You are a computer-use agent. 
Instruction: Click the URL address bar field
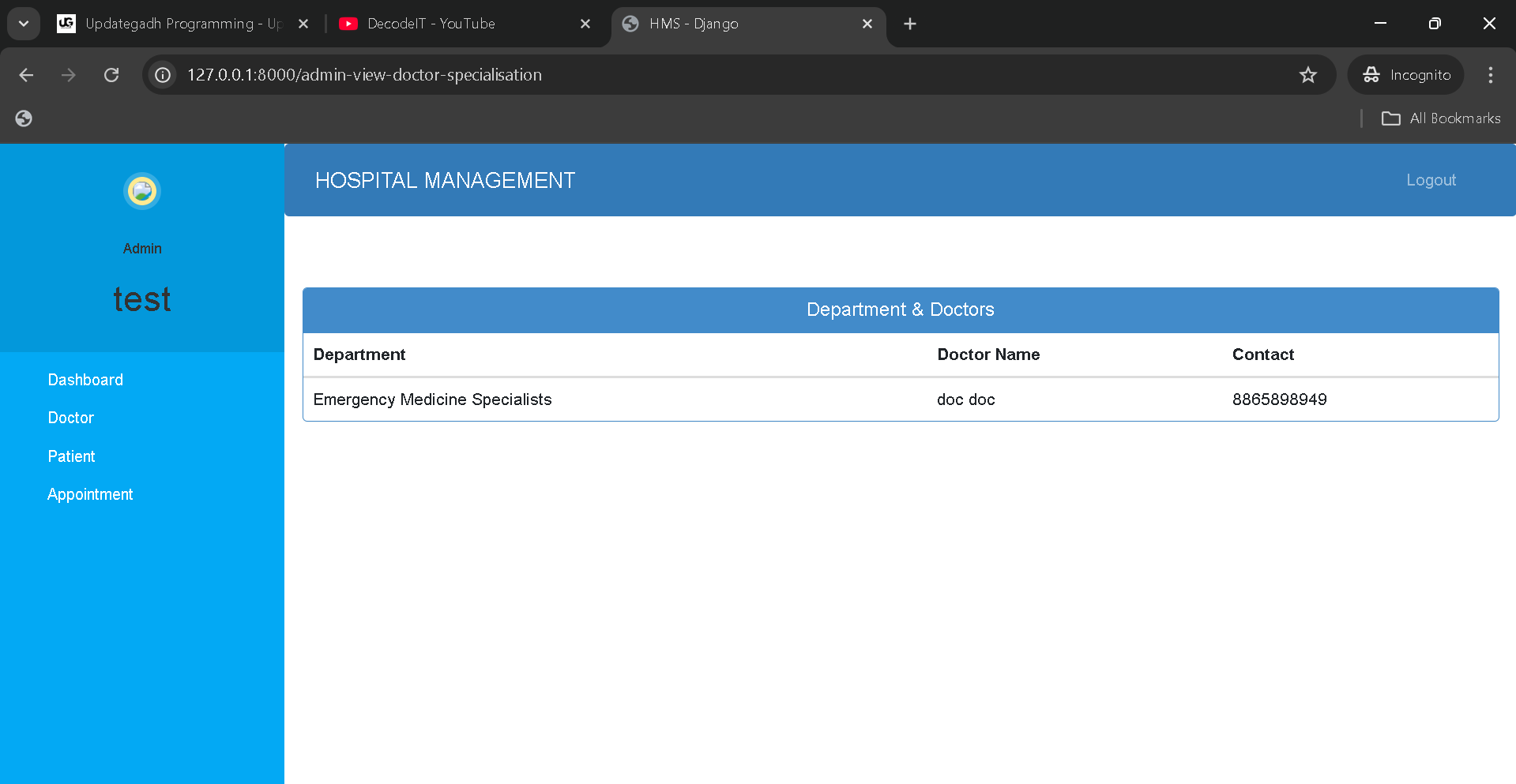[x=711, y=75]
